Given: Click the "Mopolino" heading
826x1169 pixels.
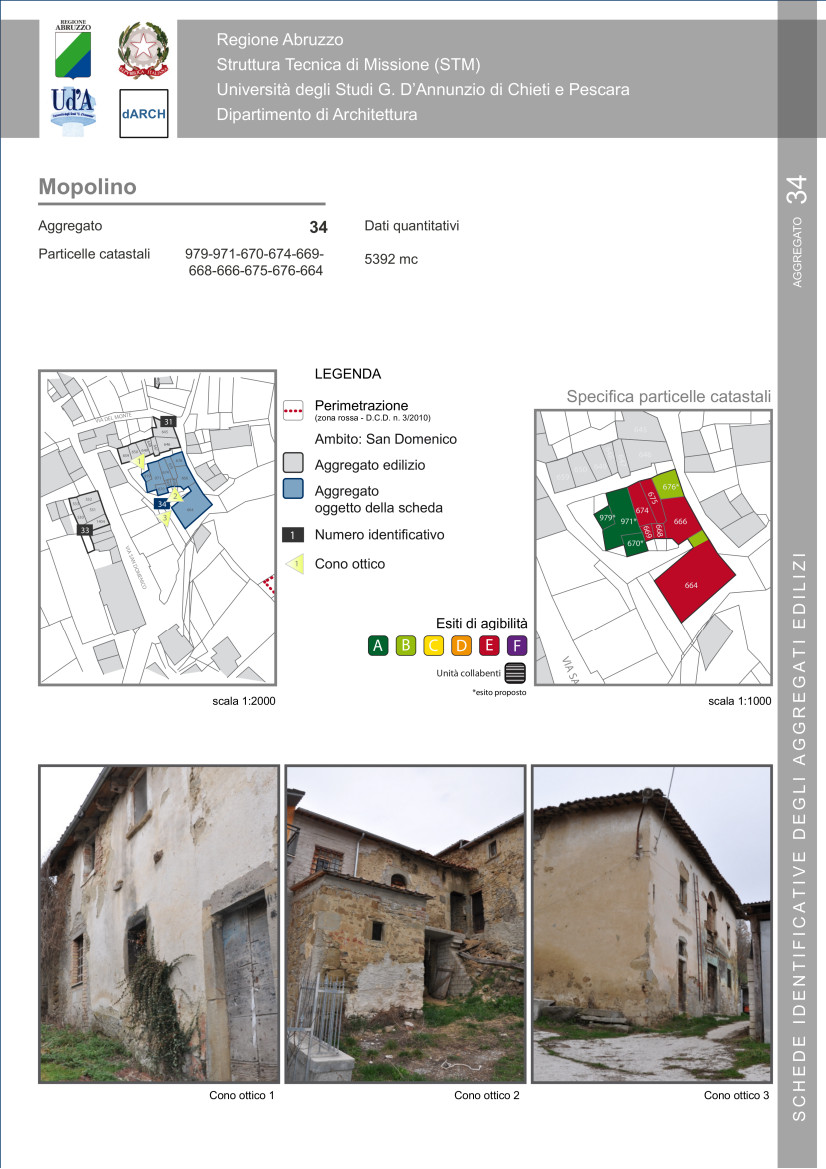Looking at the screenshot, I should point(87,186).
